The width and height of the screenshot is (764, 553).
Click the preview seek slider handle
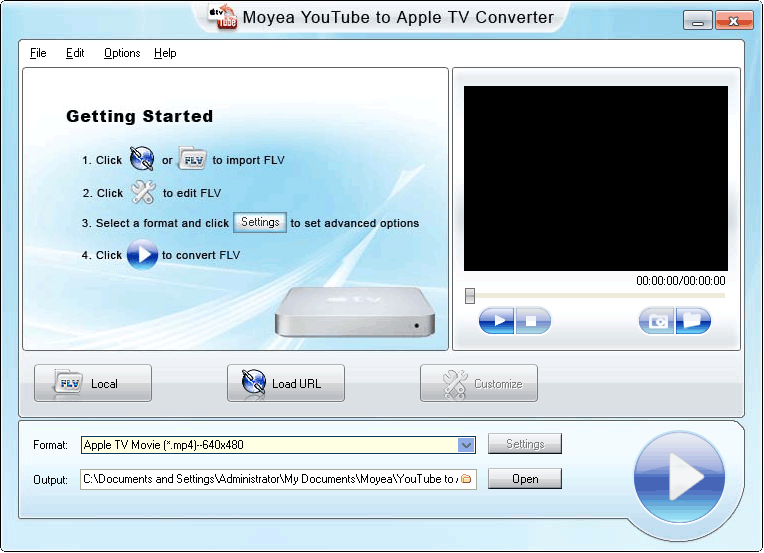point(470,296)
